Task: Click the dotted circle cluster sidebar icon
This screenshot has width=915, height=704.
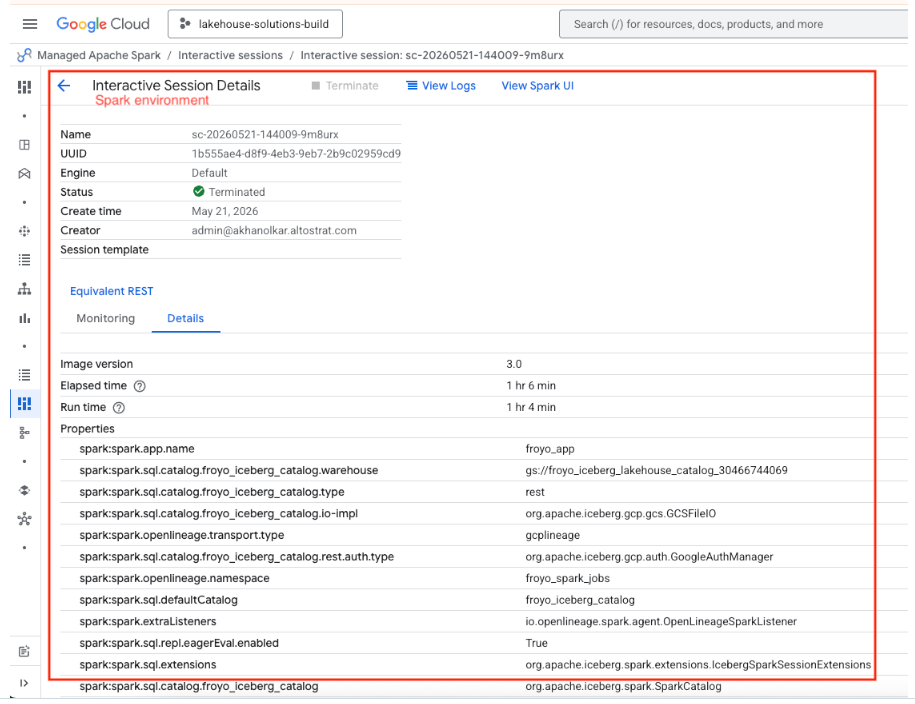Action: click(25, 231)
